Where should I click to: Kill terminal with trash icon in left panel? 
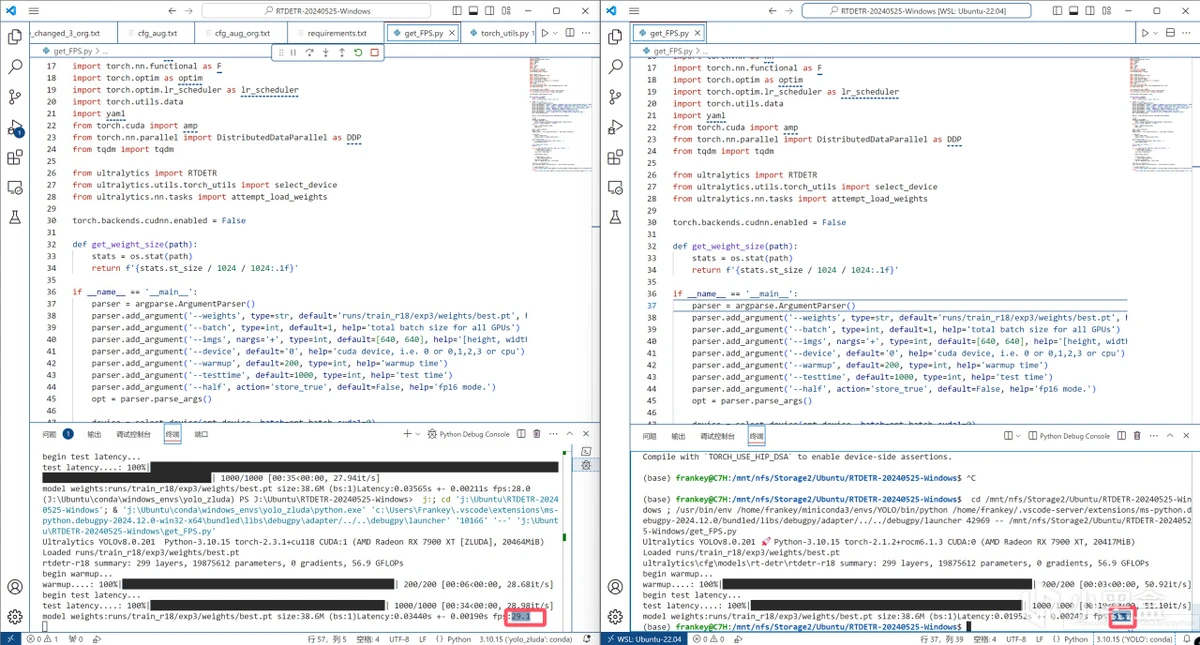[536, 434]
